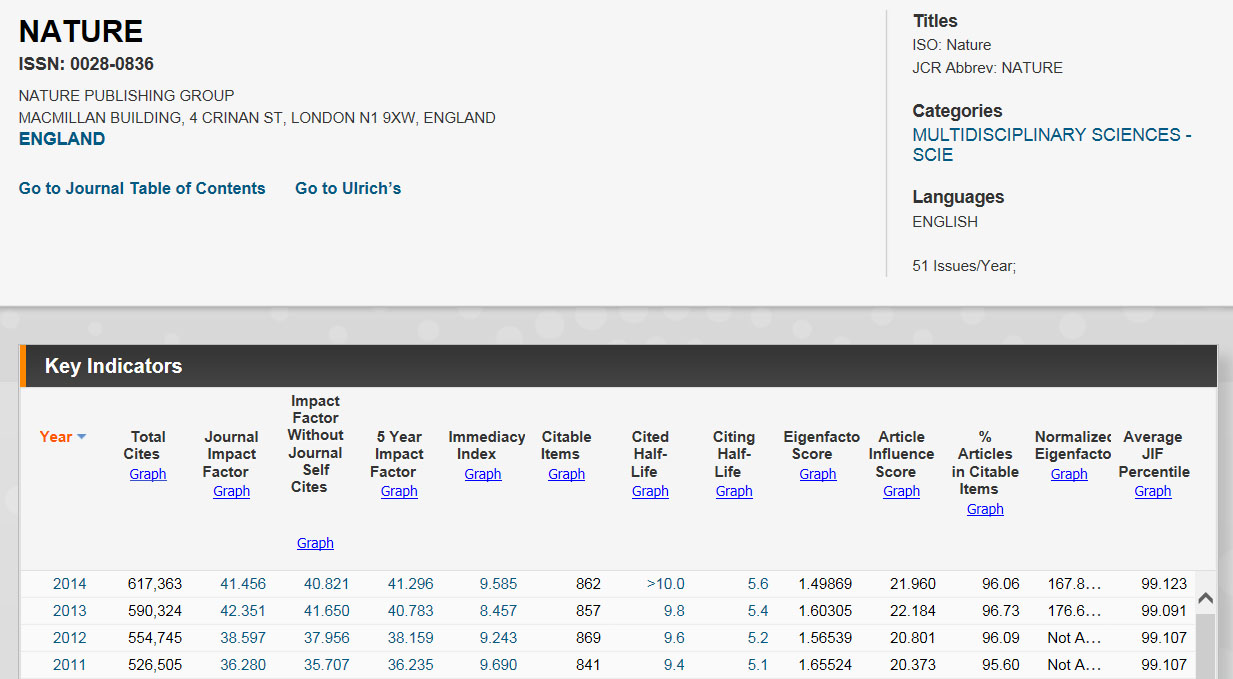Open the Article Influence Score Graph link
Image resolution: width=1233 pixels, height=679 pixels.
901,491
